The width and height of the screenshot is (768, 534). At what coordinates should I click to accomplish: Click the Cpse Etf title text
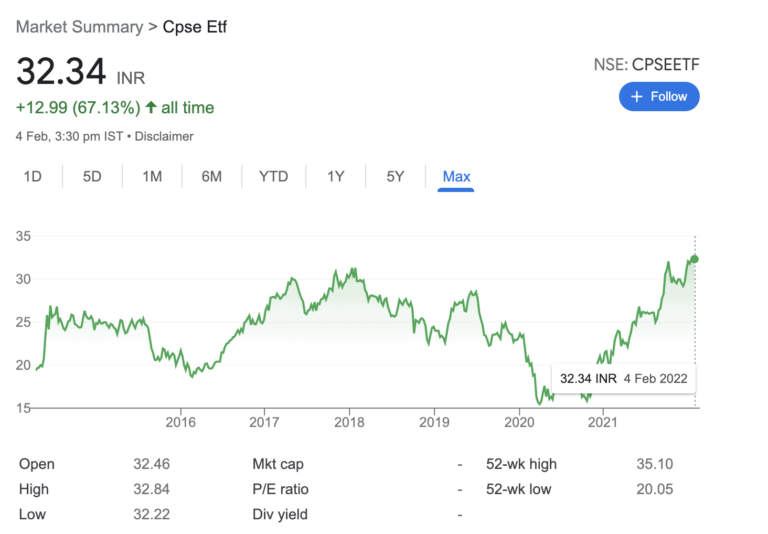(x=194, y=27)
